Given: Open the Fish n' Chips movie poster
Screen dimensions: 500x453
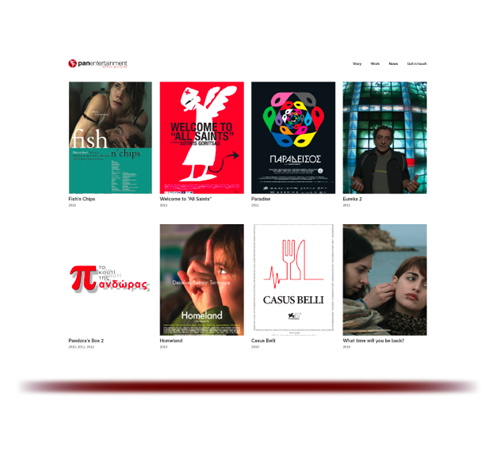Looking at the screenshot, I should (110, 138).
